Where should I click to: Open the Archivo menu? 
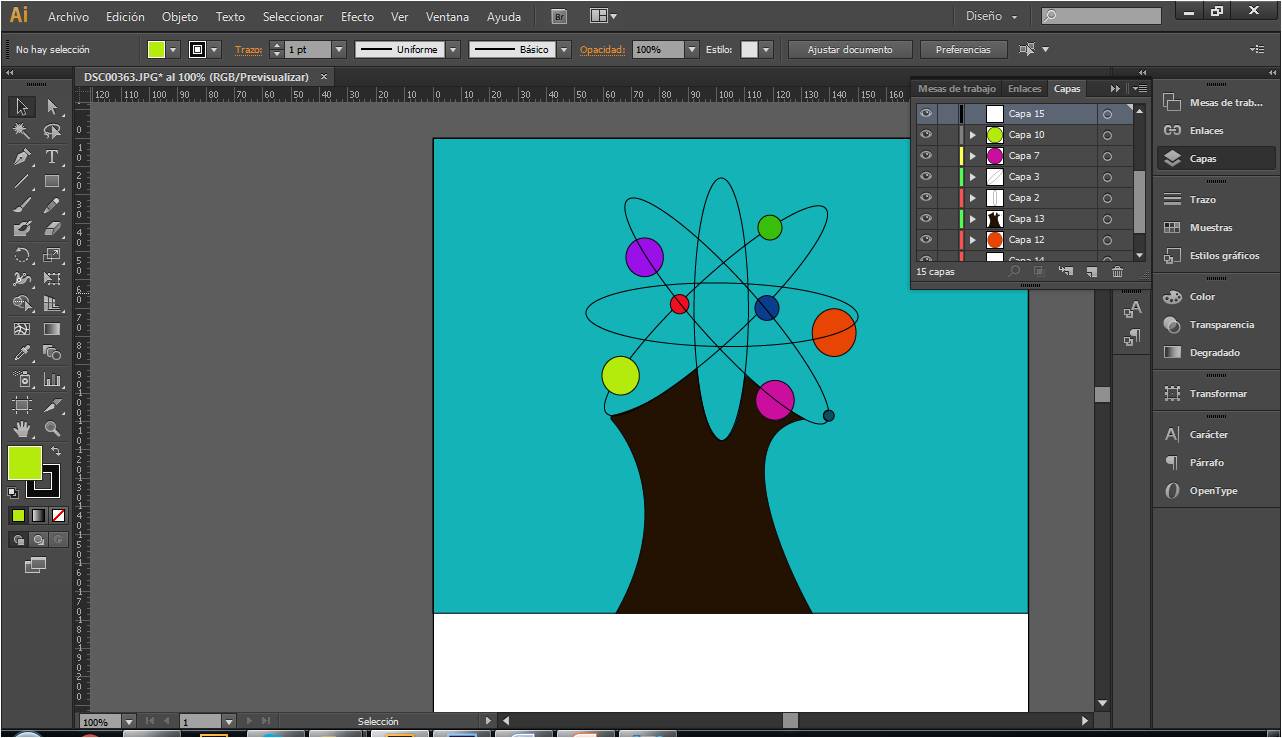tap(68, 17)
